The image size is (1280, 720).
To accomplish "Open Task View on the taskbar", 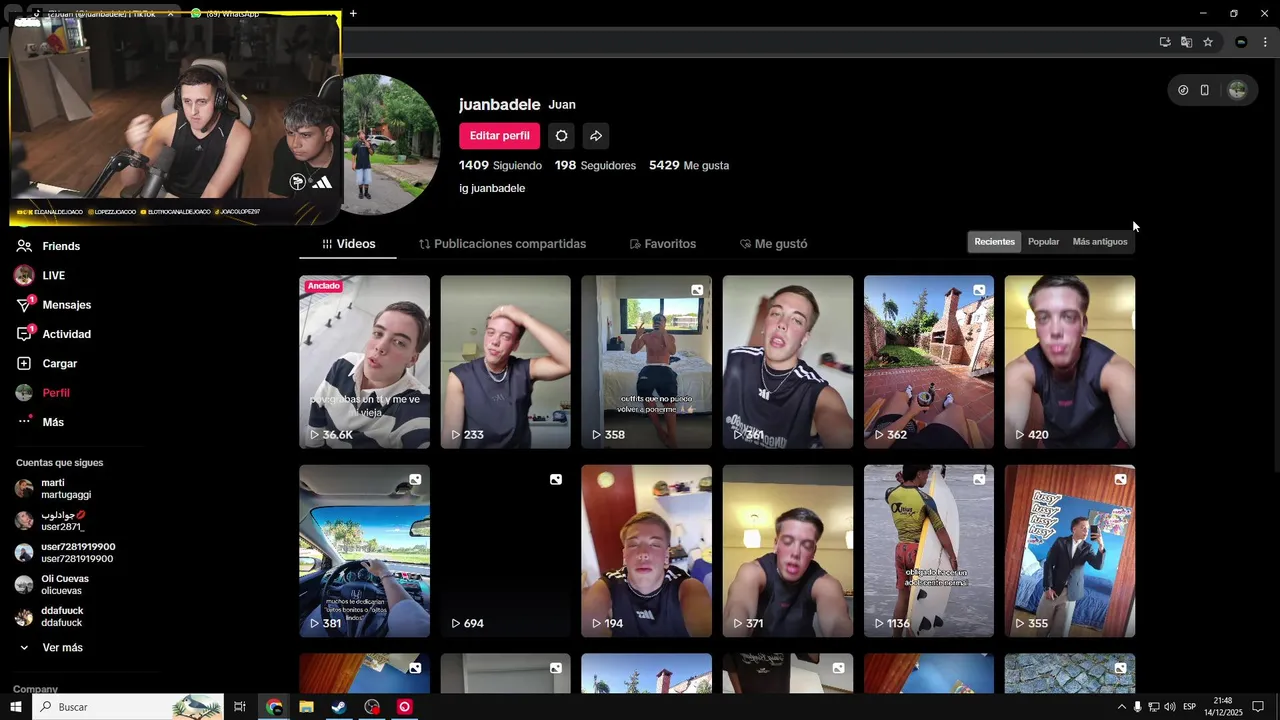I will point(240,707).
